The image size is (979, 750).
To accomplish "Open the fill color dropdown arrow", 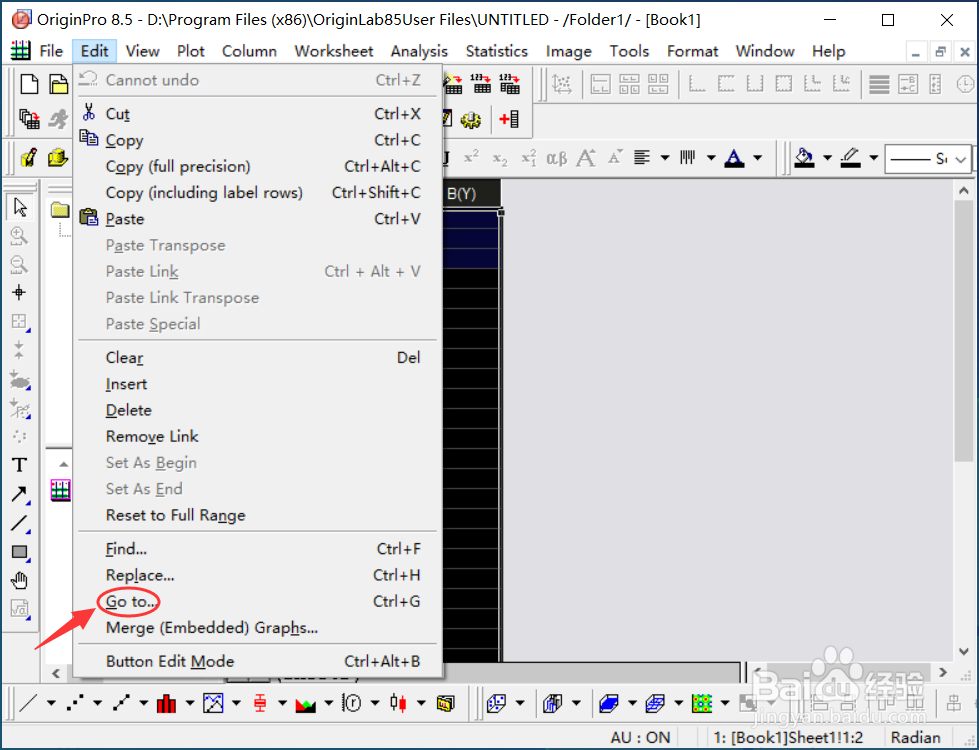I will [827, 158].
